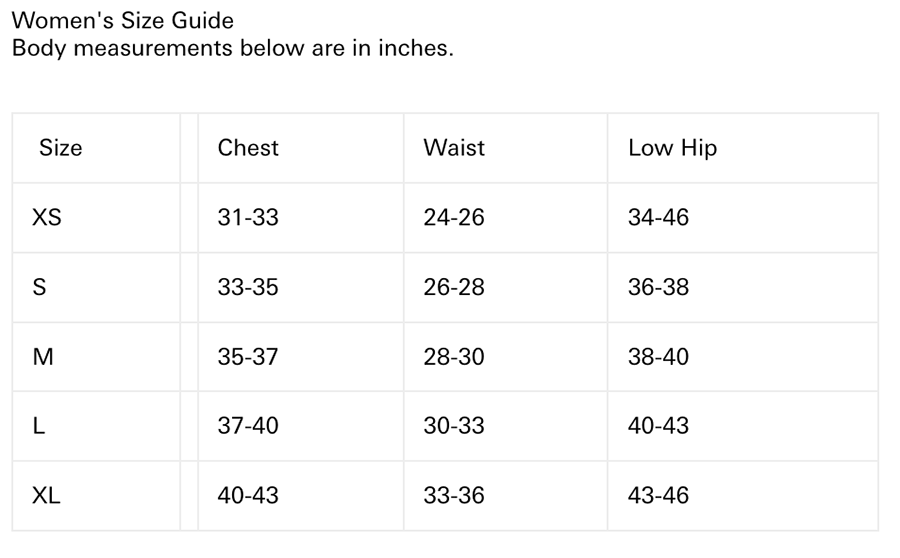Image resolution: width=900 pixels, height=558 pixels.
Task: Click the M size row label
Action: (x=43, y=356)
